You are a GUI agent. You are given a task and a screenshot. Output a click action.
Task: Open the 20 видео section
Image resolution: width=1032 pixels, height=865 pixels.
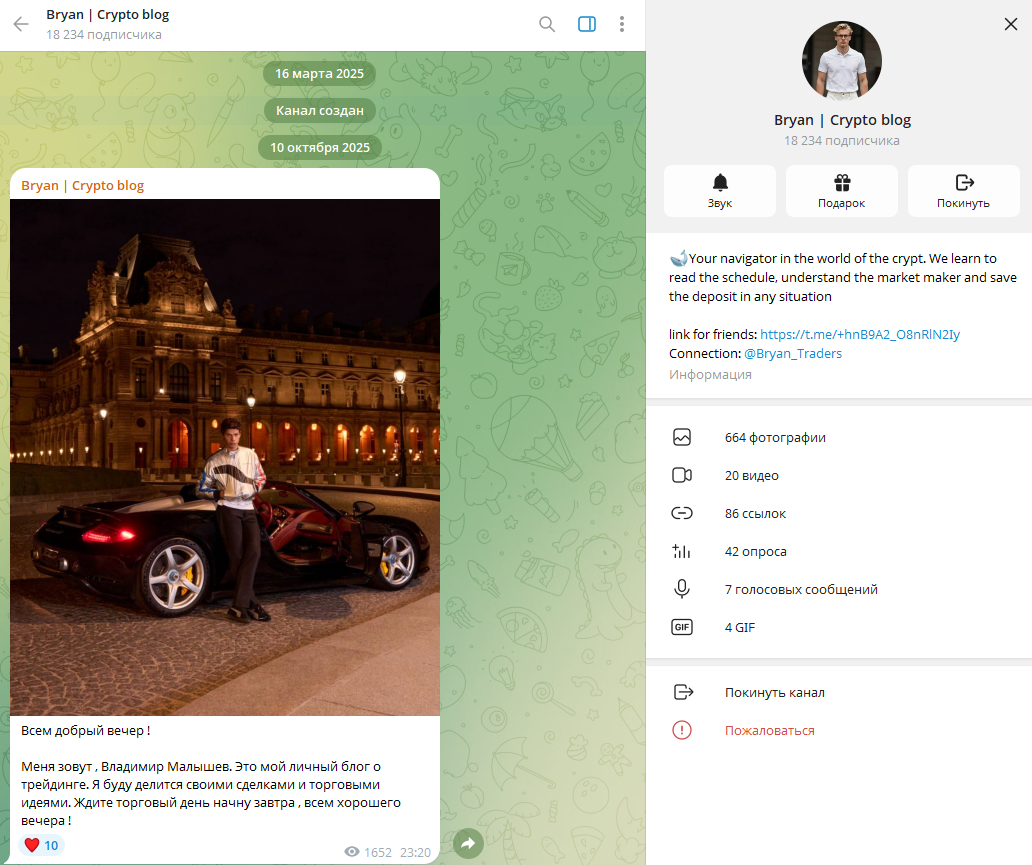(751, 475)
